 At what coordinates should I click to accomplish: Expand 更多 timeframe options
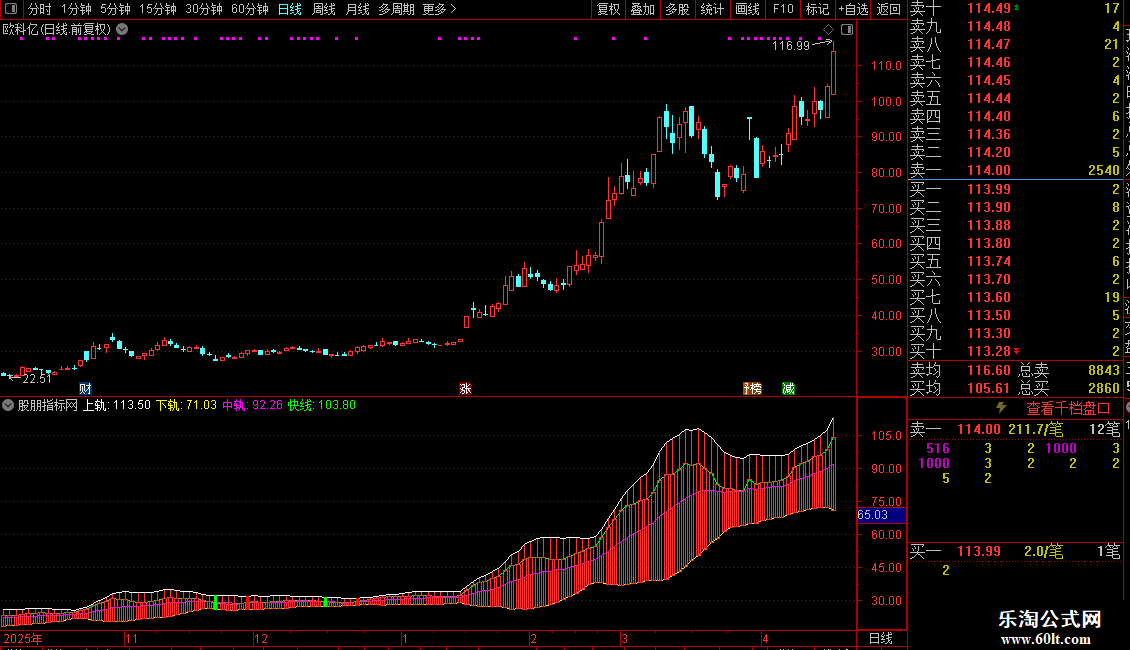[439, 9]
